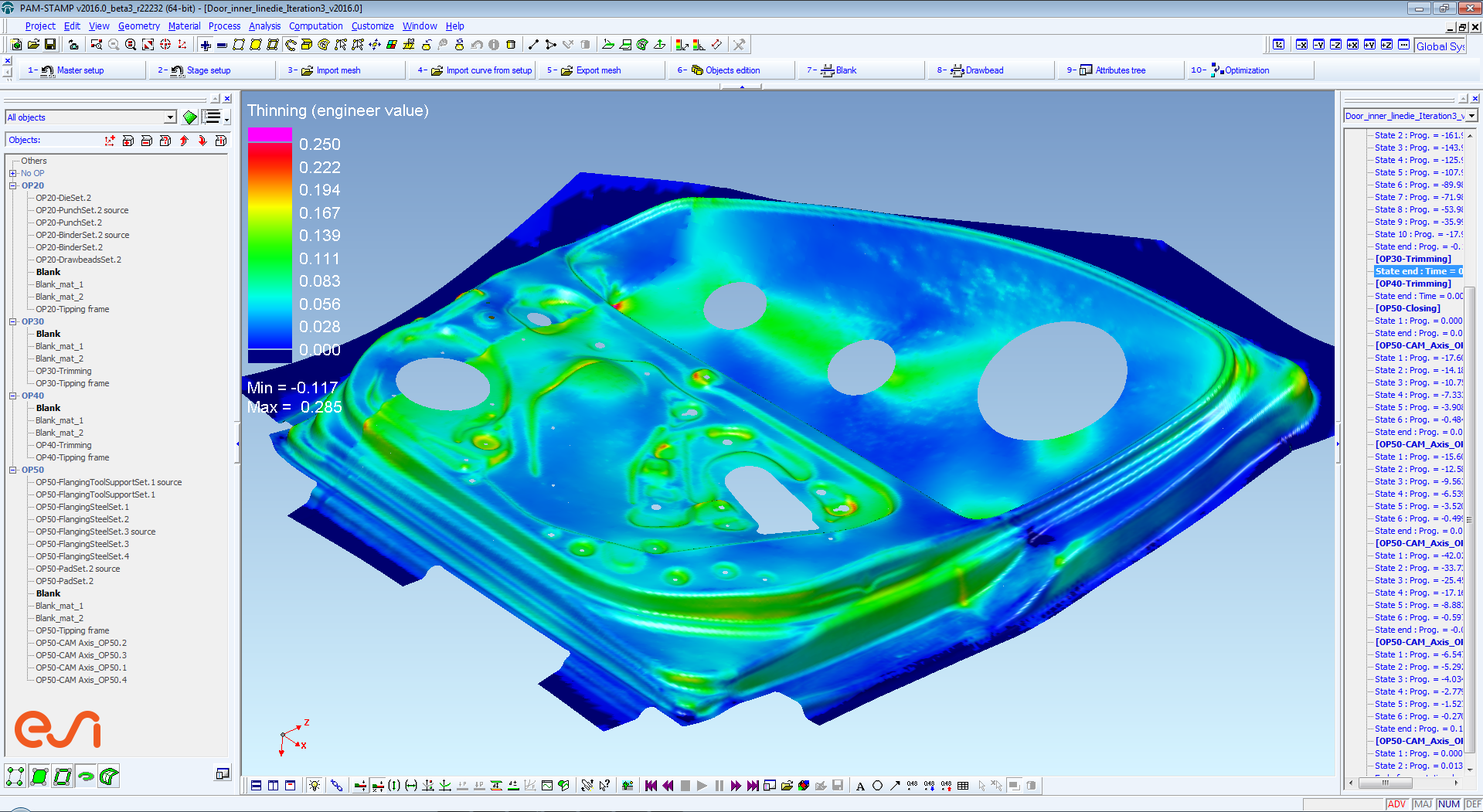Open the Door_inner_linedie project dropdown
Viewport: 1483px width, 812px height.
pos(1471,116)
